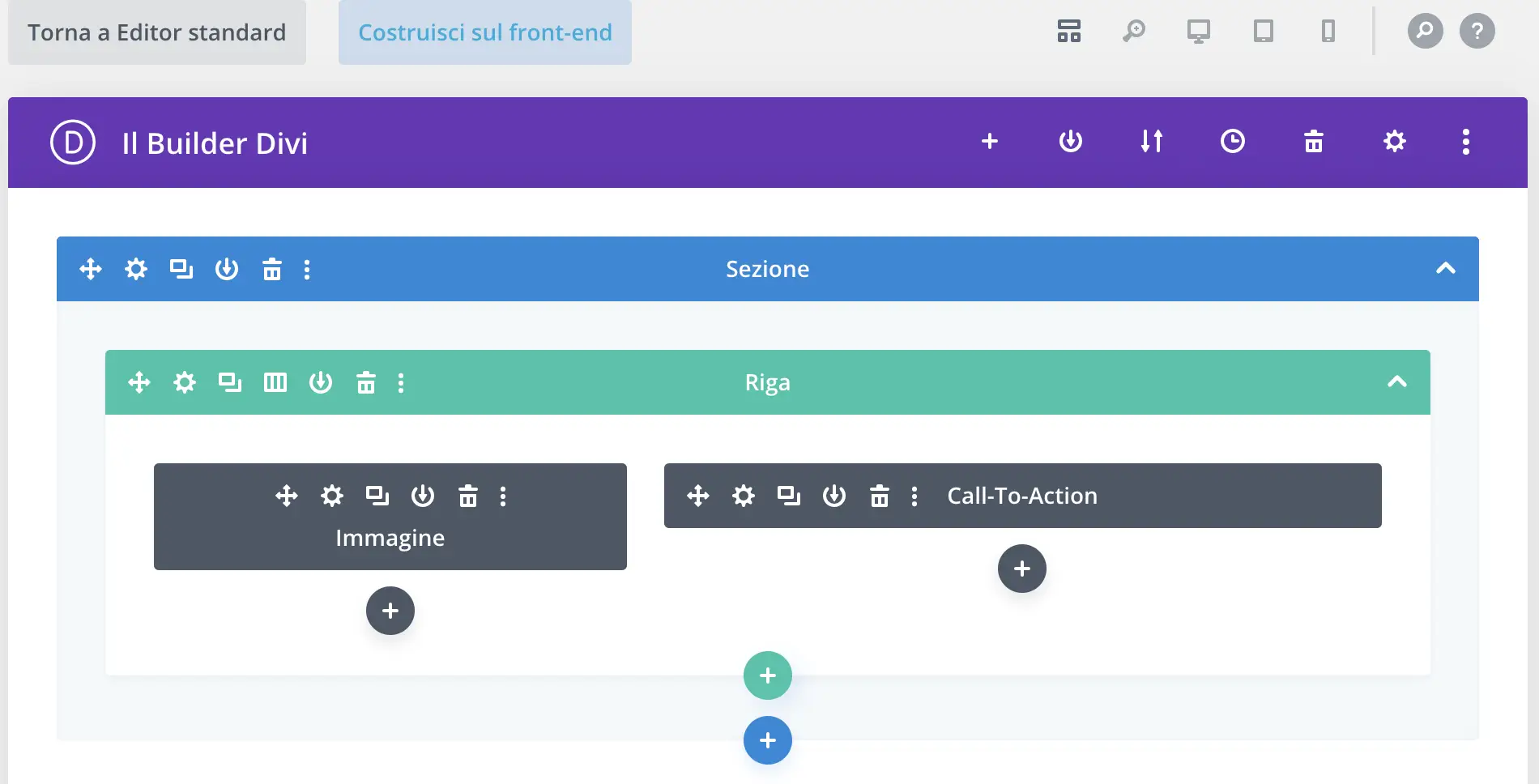Open Riga row three-dot options menu
1539x784 pixels.
[401, 382]
